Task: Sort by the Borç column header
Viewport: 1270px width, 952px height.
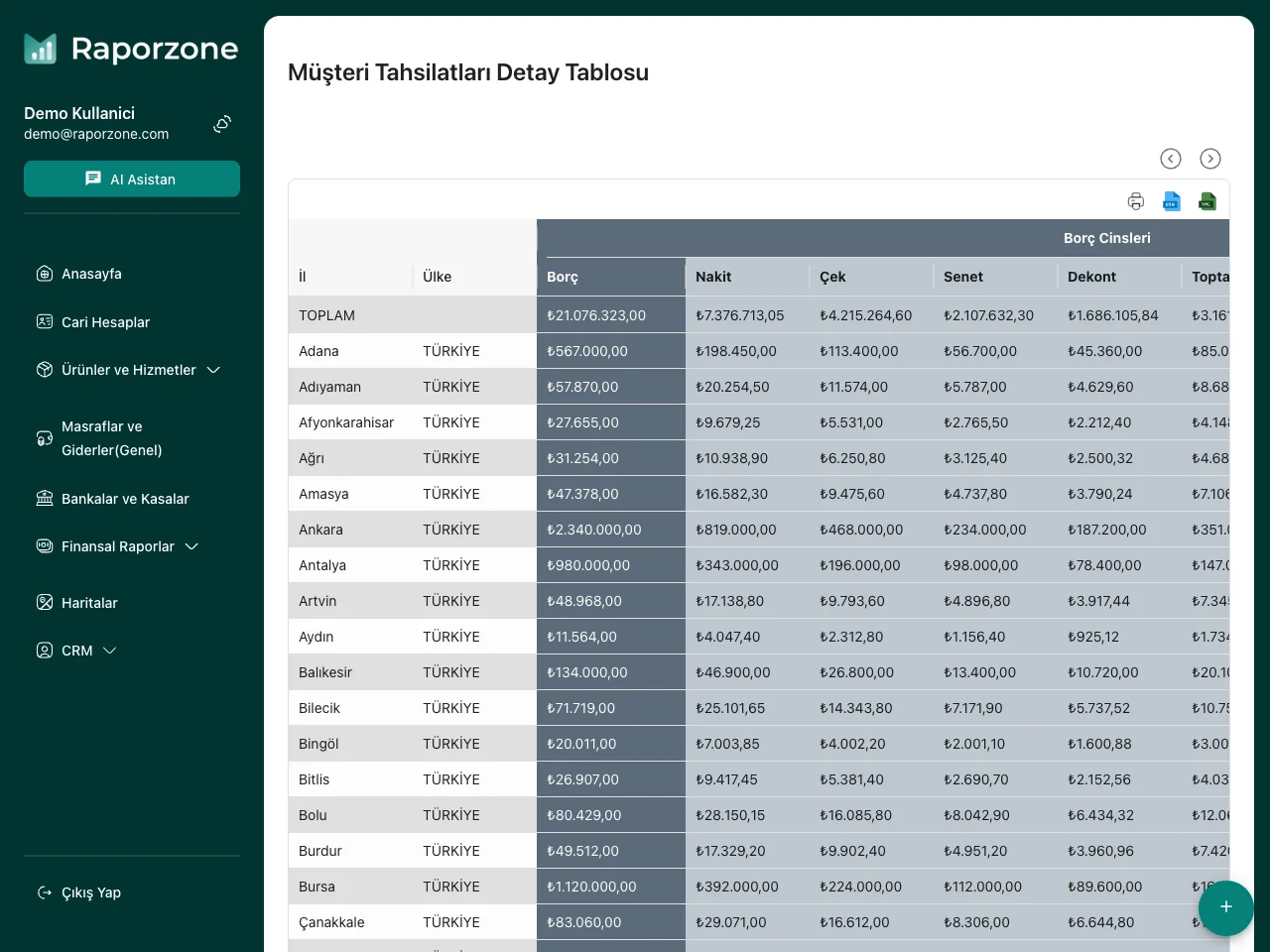Action: point(563,277)
